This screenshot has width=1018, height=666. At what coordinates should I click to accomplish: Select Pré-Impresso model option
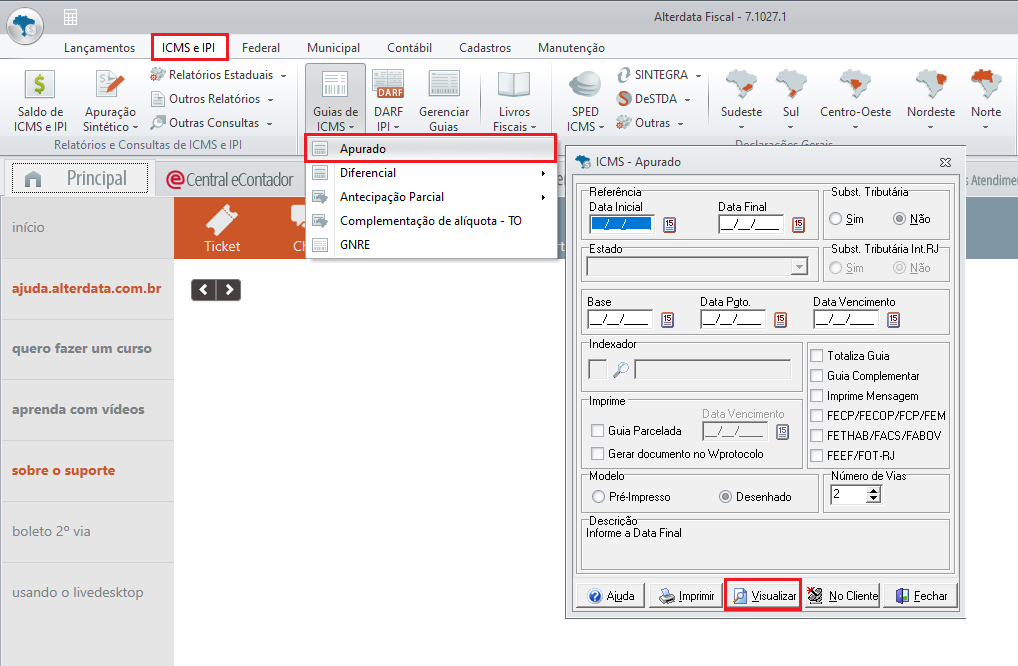coord(599,497)
